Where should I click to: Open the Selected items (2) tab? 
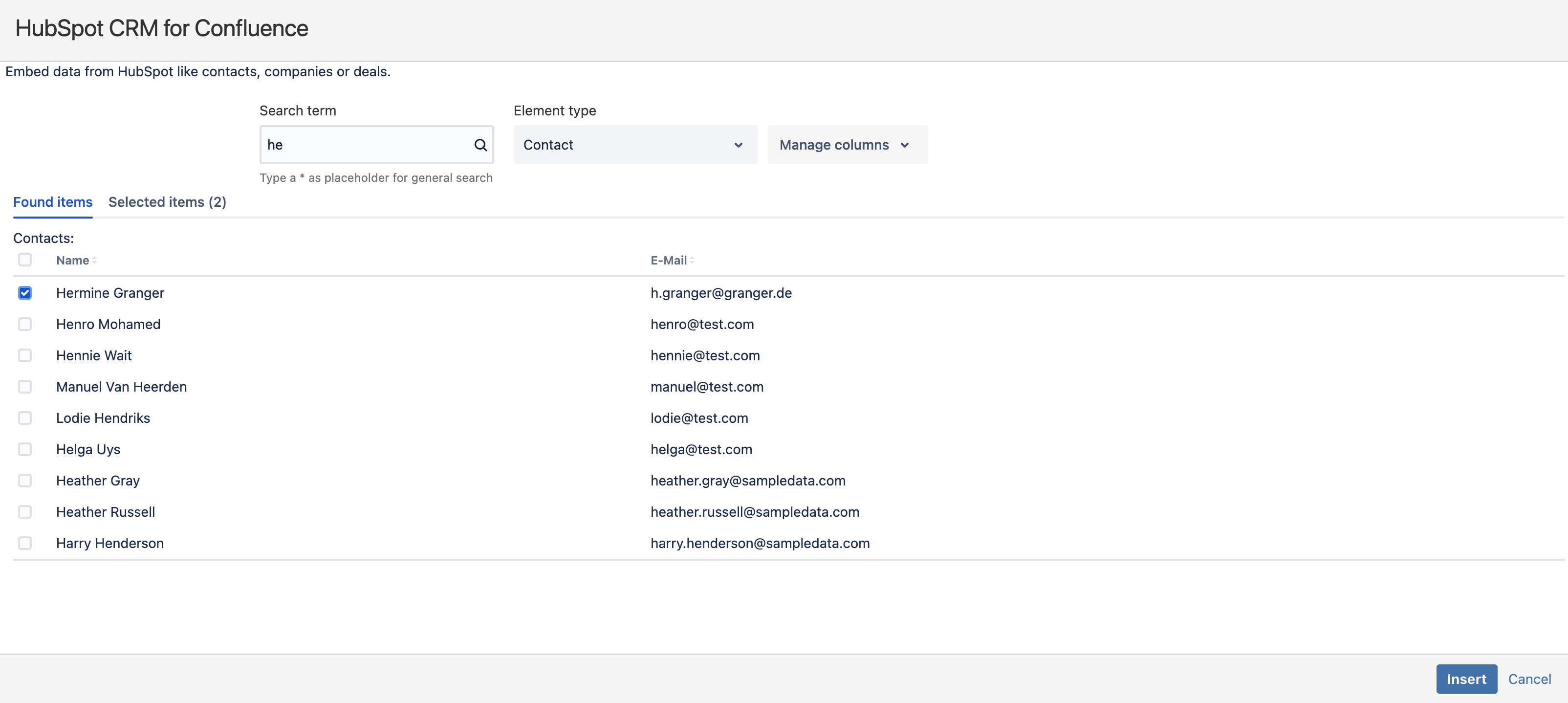[167, 202]
